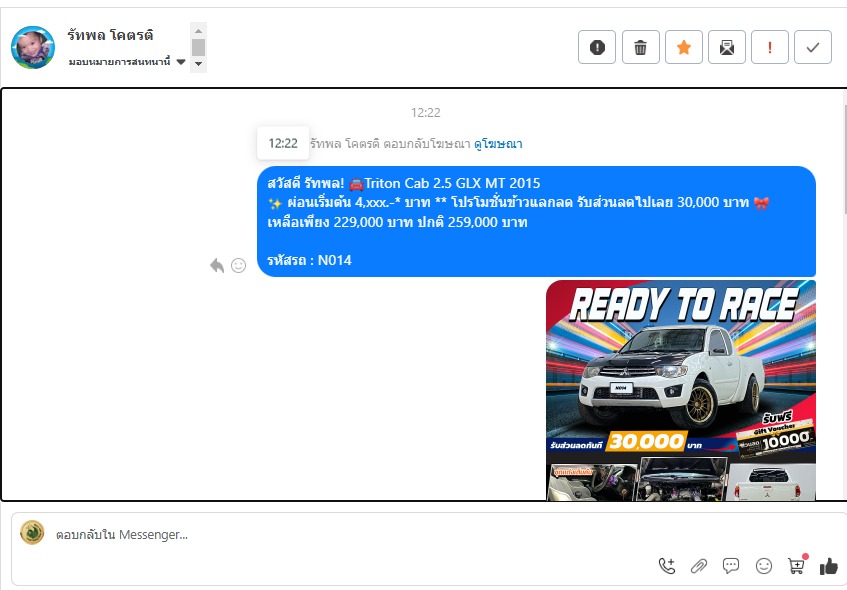Click the รหัสรถ : N014 line

pos(309,260)
